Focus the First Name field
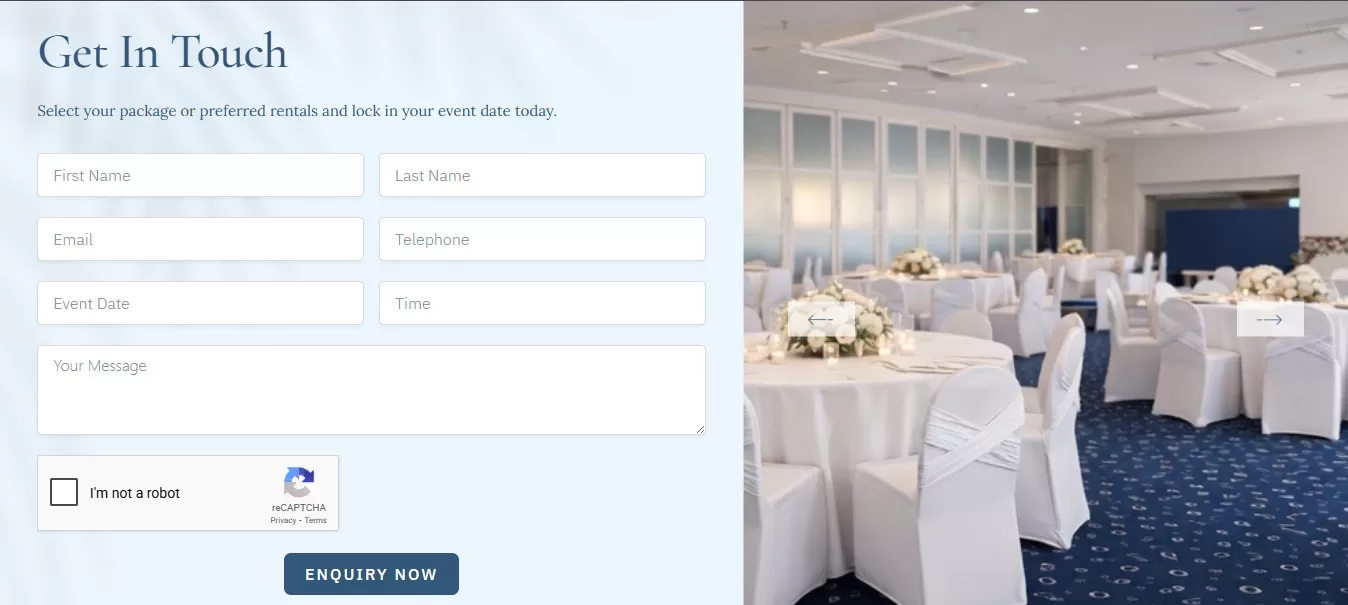This screenshot has height=605, width=1348. click(x=200, y=175)
